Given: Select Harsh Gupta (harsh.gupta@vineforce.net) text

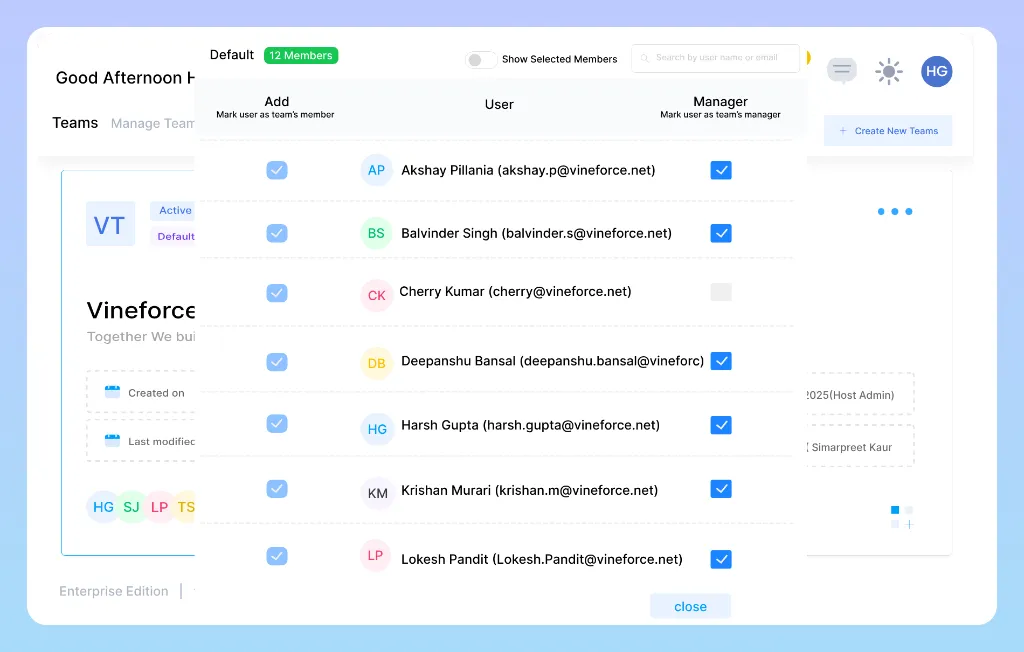Looking at the screenshot, I should [x=530, y=425].
